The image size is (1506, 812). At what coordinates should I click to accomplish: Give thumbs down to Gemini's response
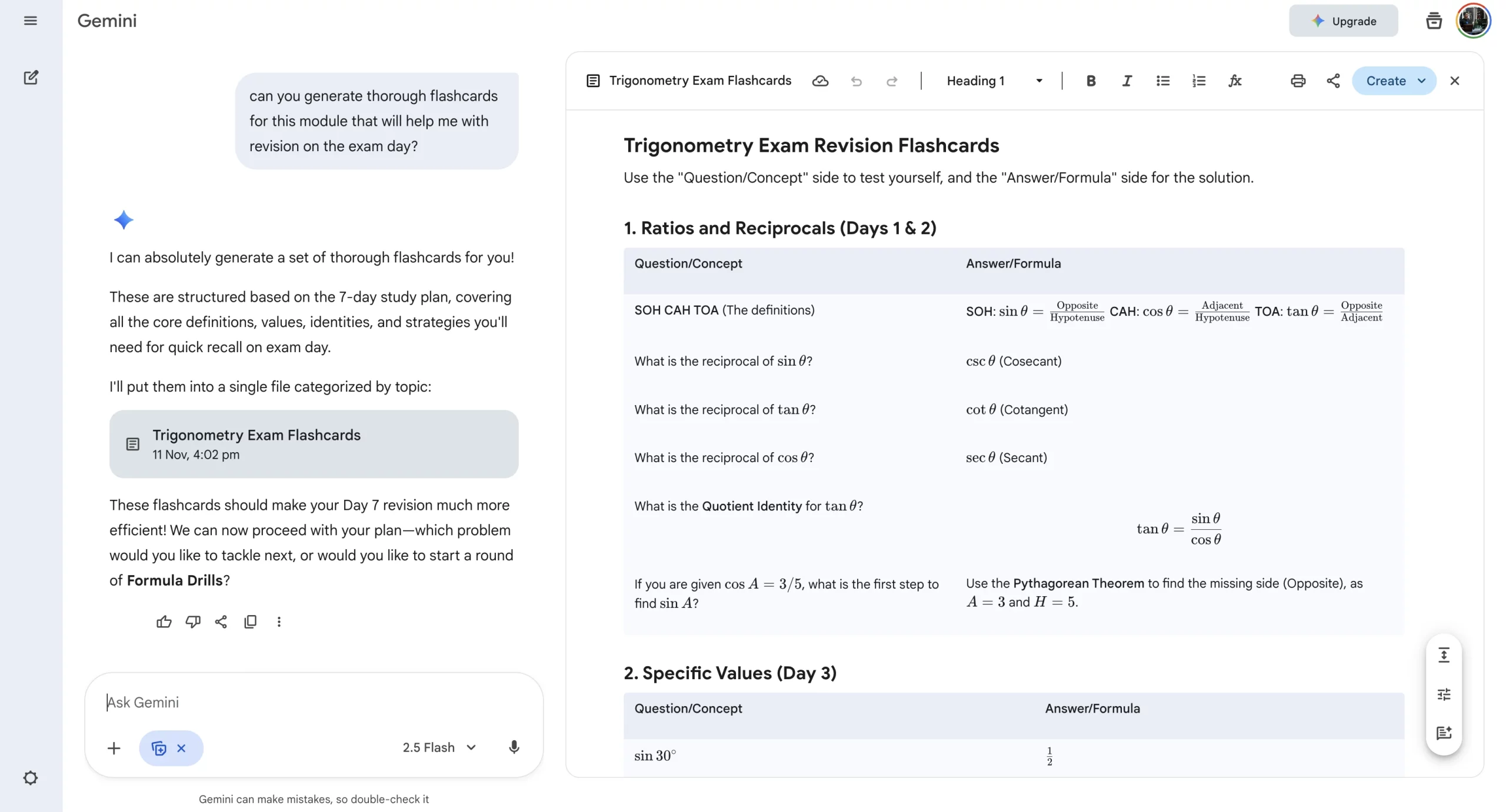192,621
